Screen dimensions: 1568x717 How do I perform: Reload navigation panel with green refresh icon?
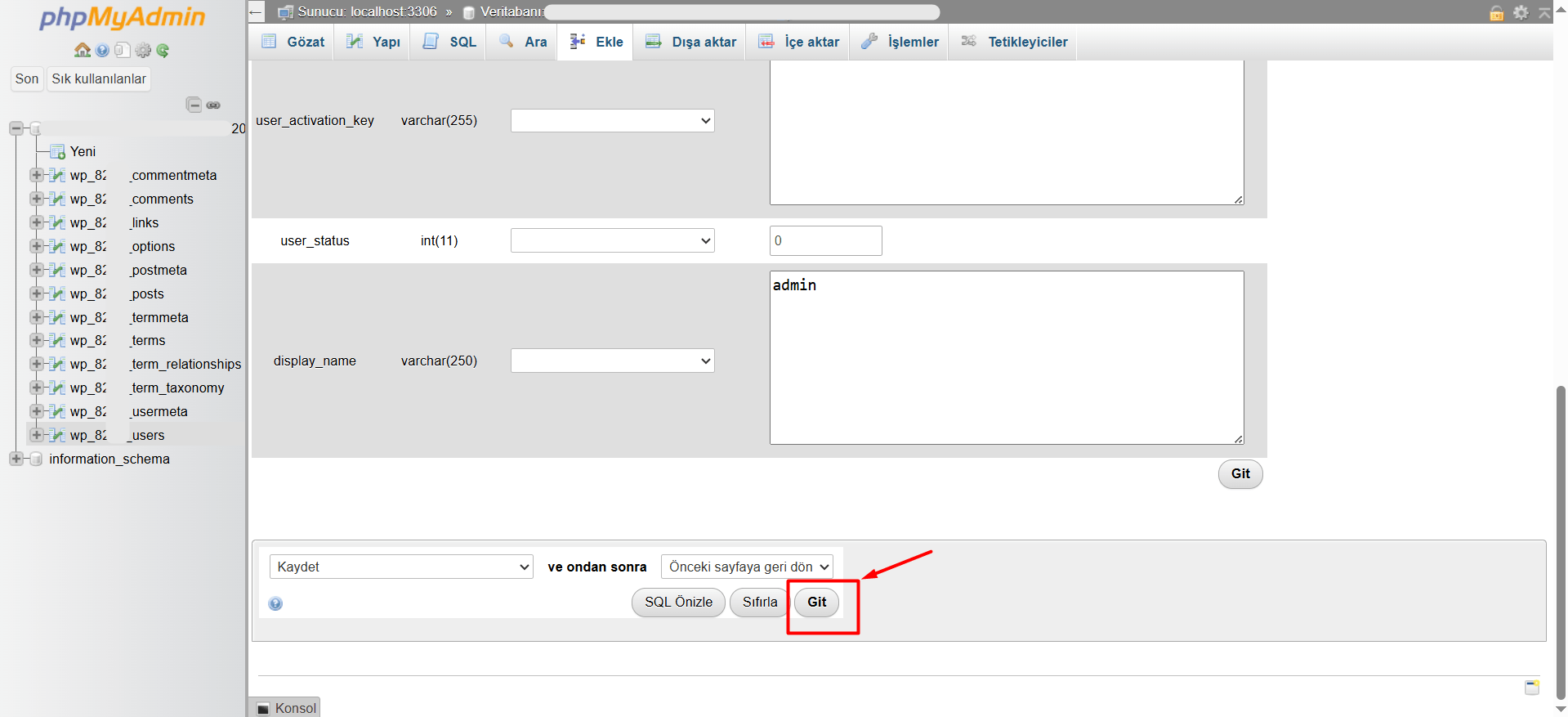click(163, 51)
